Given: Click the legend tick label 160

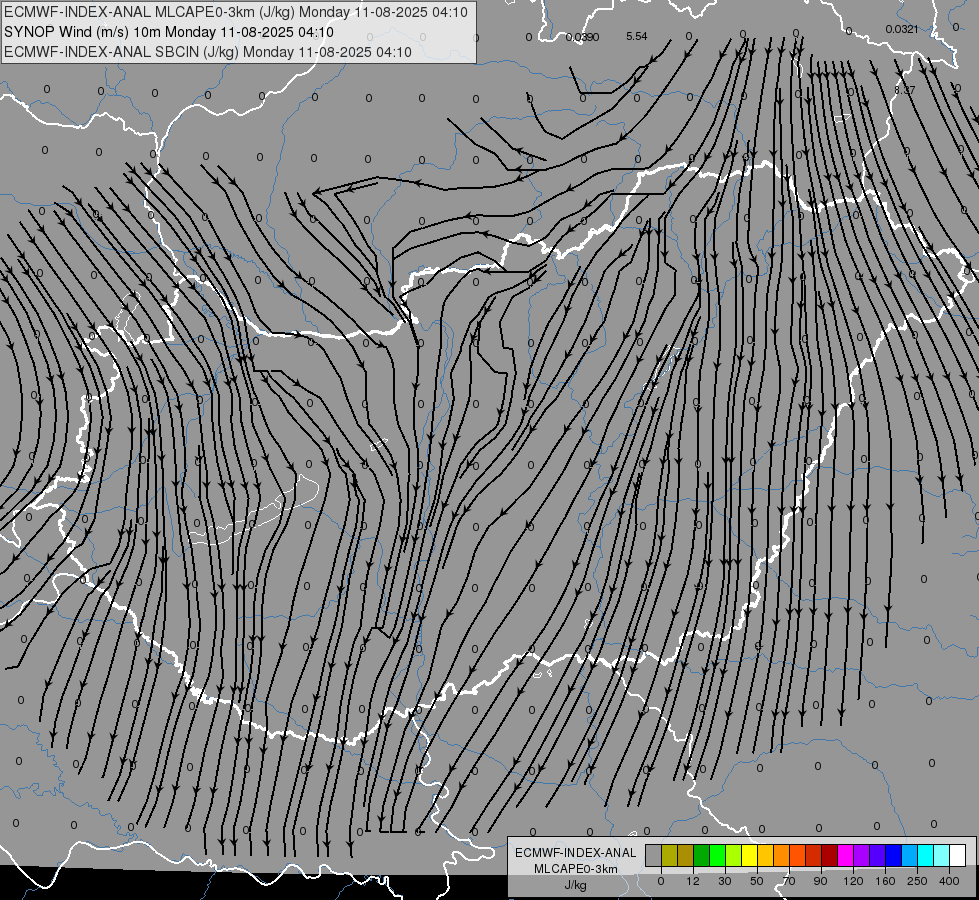Looking at the screenshot, I should click(885, 881).
